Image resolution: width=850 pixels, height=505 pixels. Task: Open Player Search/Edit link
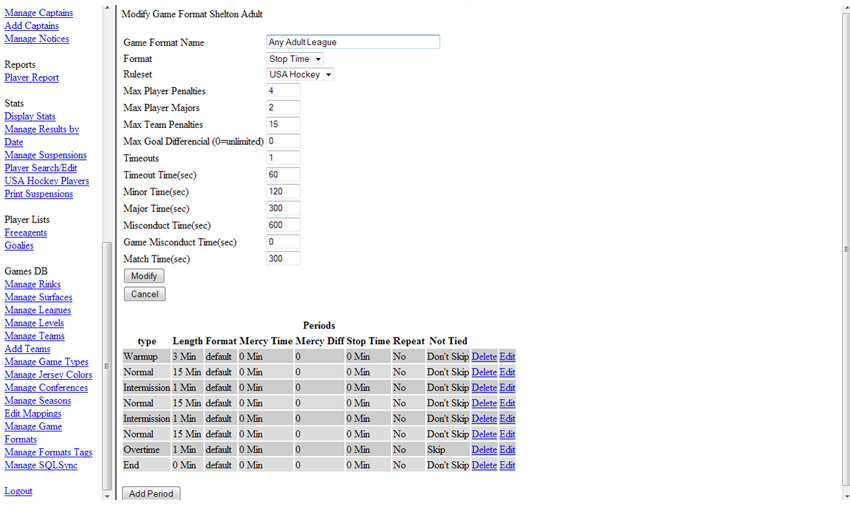[41, 168]
